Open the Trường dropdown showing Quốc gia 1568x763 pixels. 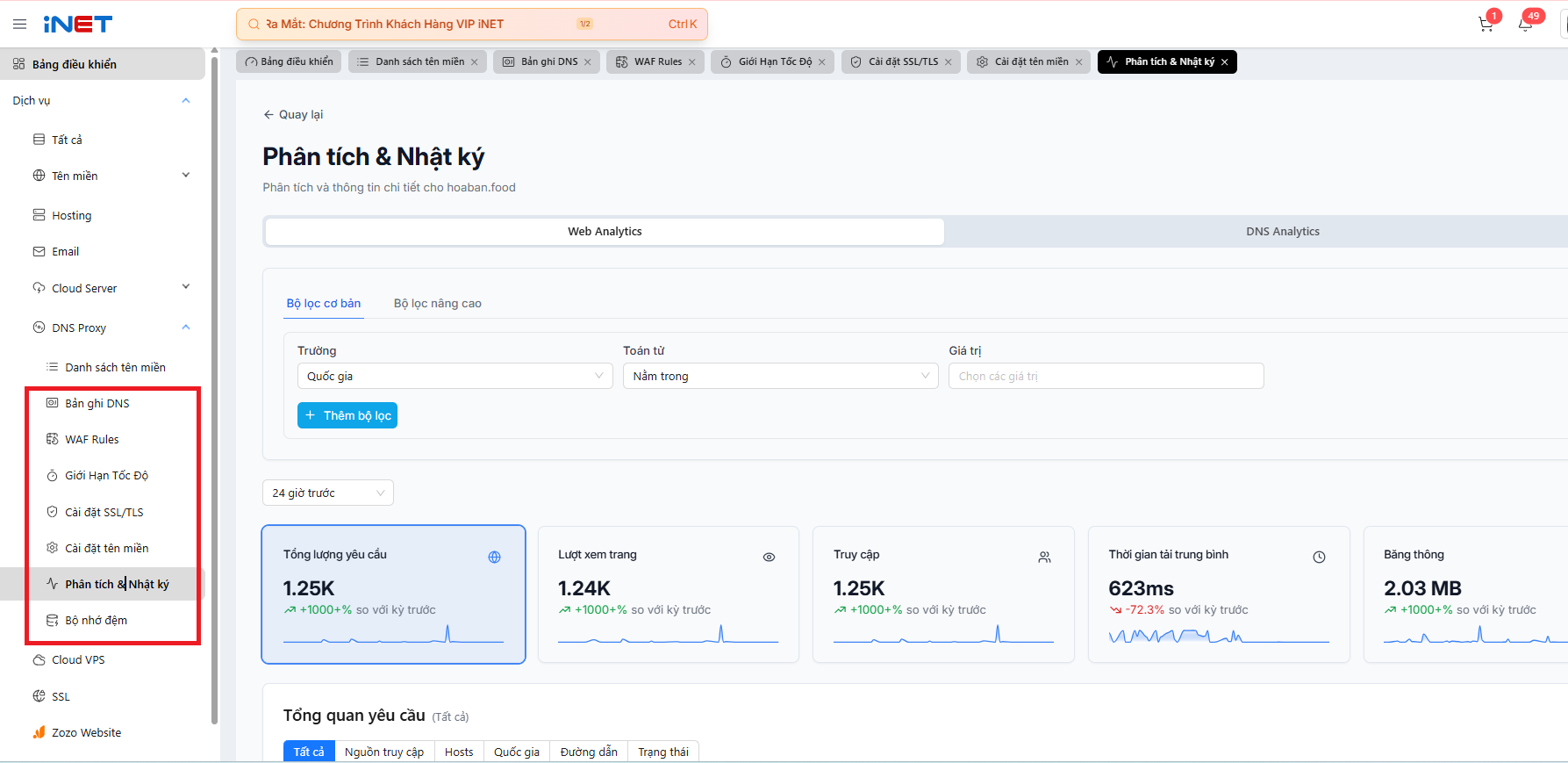point(455,376)
